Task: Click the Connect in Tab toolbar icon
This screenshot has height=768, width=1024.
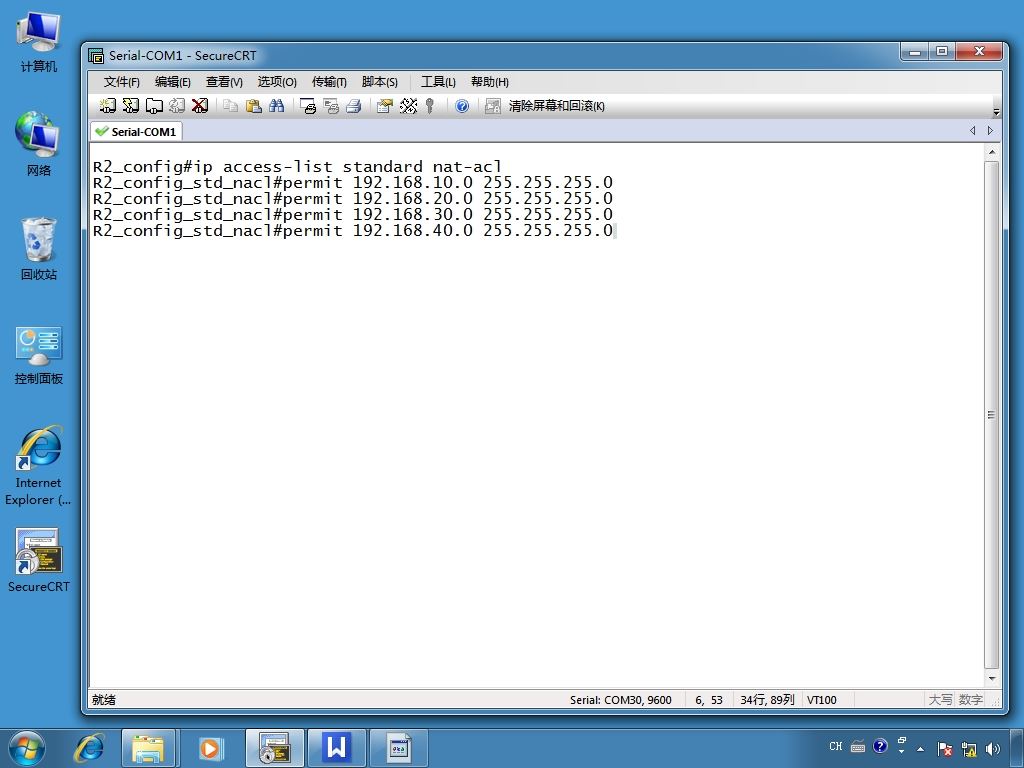Action: pyautogui.click(x=154, y=106)
